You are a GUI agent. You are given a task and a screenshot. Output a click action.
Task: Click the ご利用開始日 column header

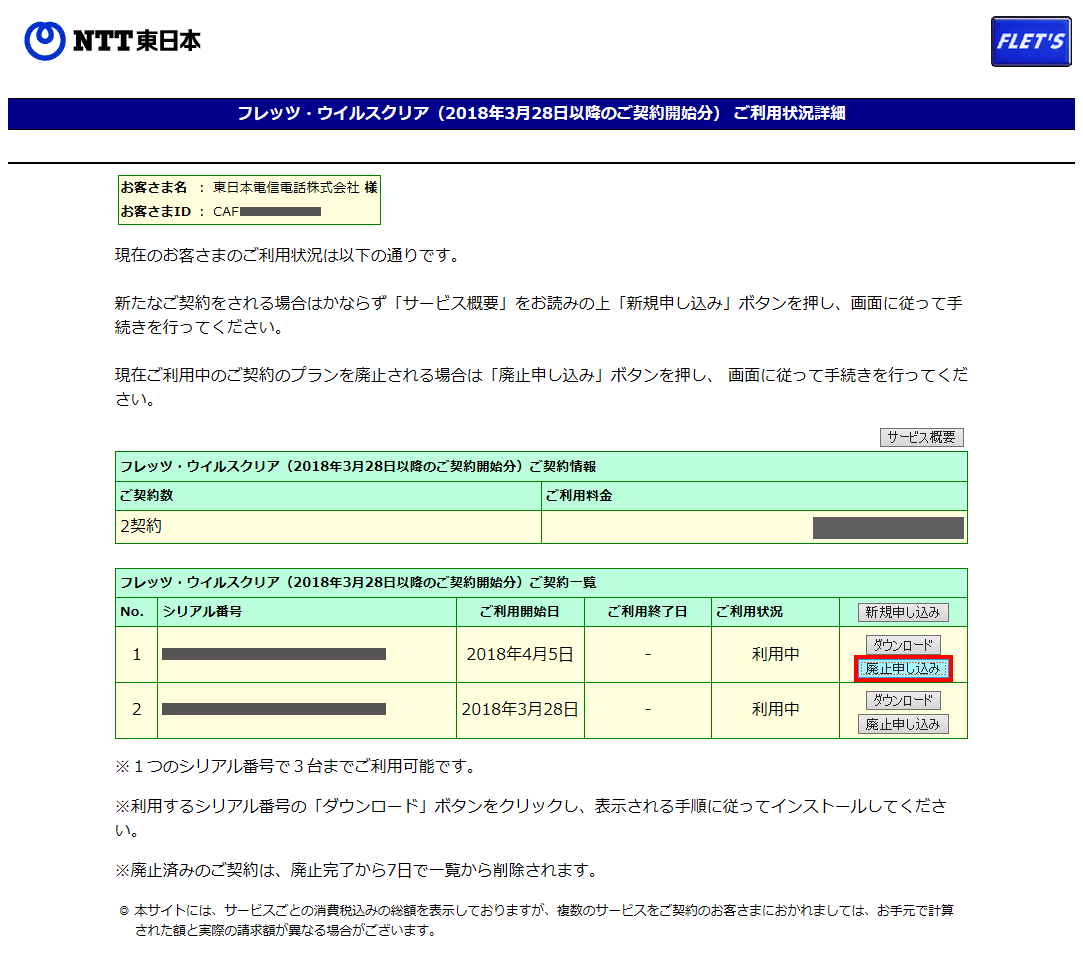519,611
